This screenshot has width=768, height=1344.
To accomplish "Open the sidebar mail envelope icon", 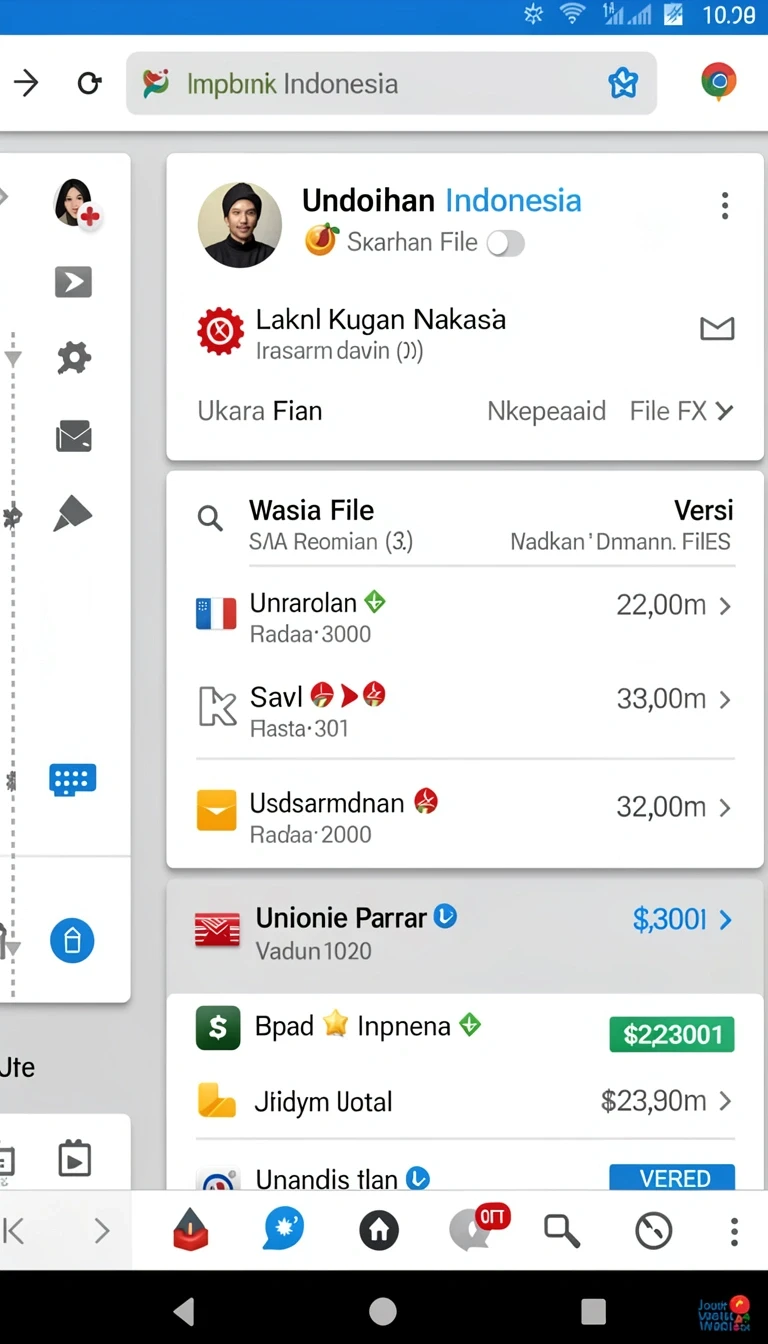I will pos(74,436).
